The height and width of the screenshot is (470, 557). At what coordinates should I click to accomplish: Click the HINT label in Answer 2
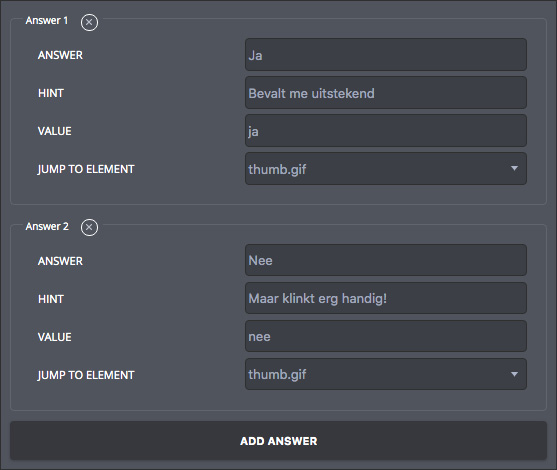51,299
